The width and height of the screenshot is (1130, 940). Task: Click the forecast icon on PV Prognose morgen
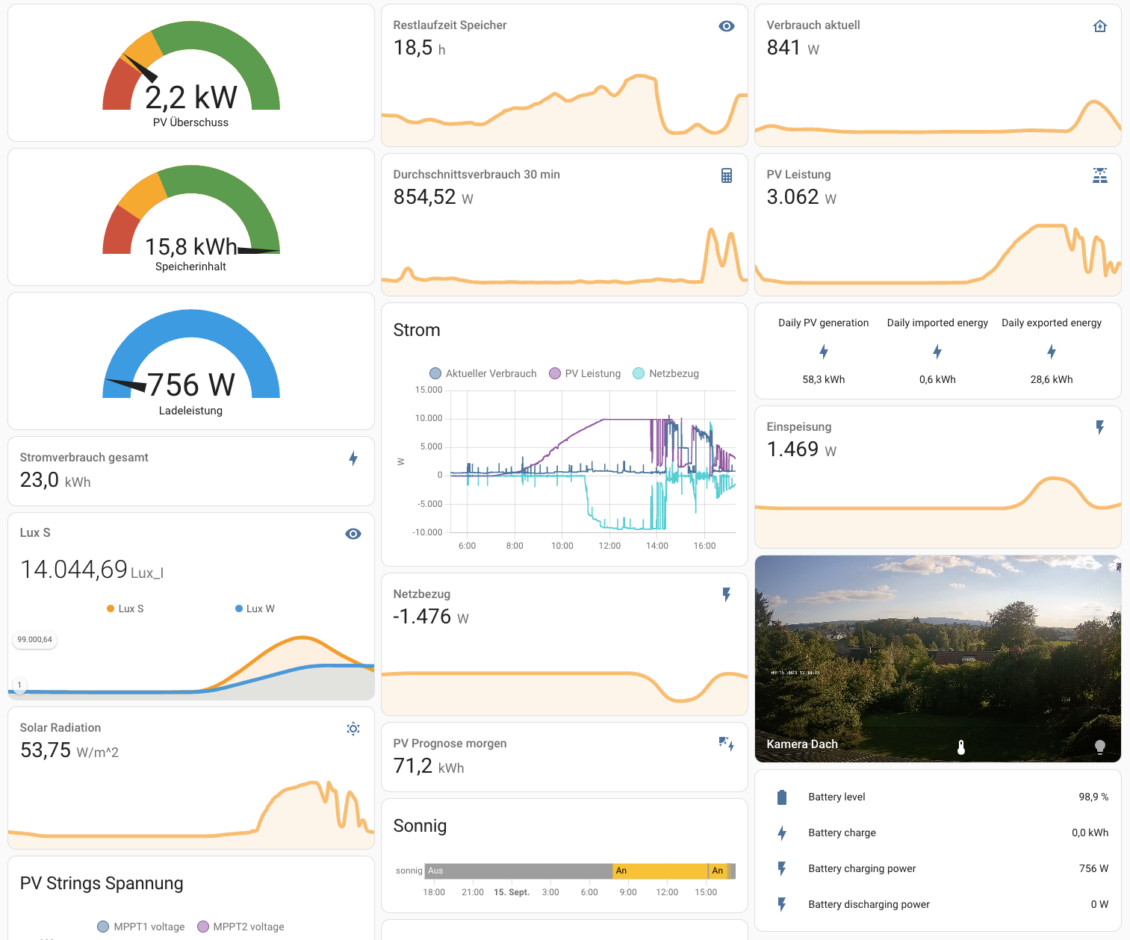pyautogui.click(x=727, y=744)
